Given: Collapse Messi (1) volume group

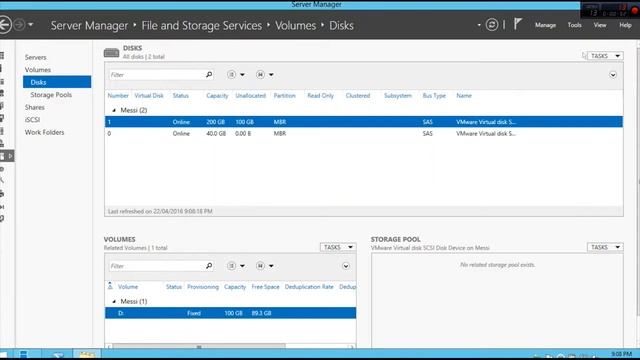Looking at the screenshot, I should (114, 302).
